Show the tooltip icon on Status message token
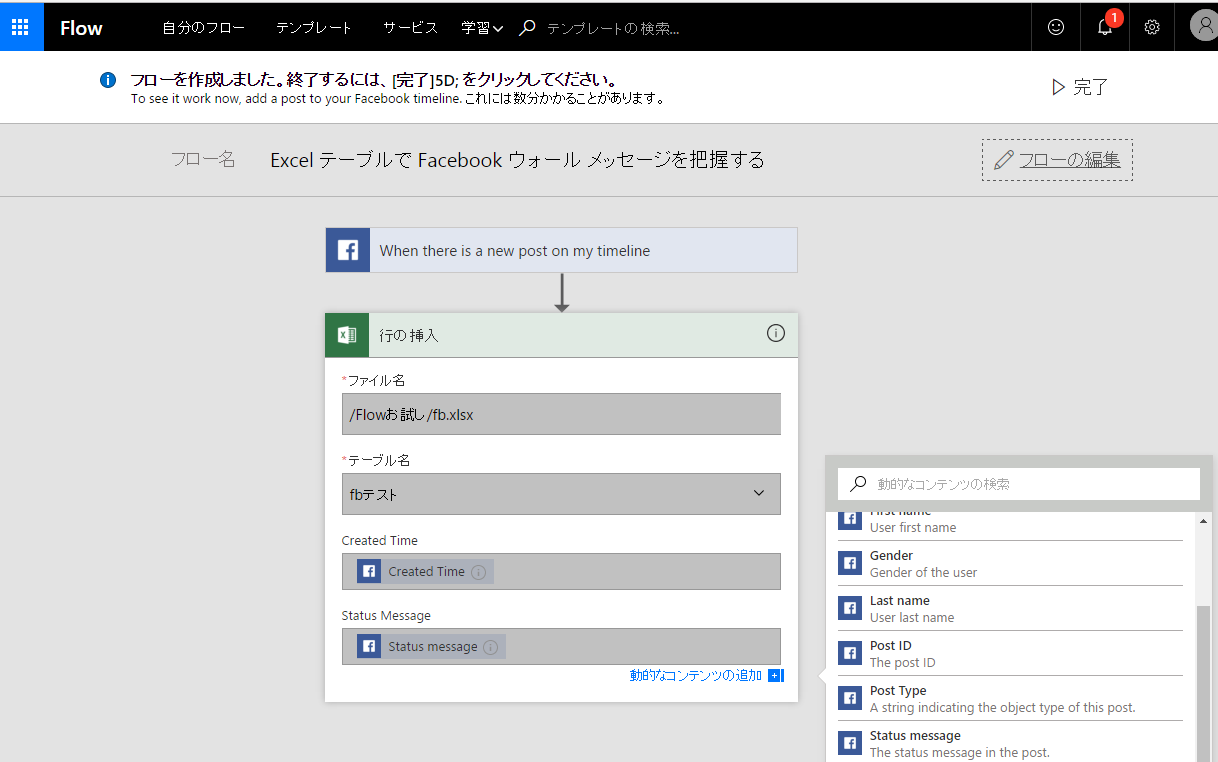 (490, 646)
